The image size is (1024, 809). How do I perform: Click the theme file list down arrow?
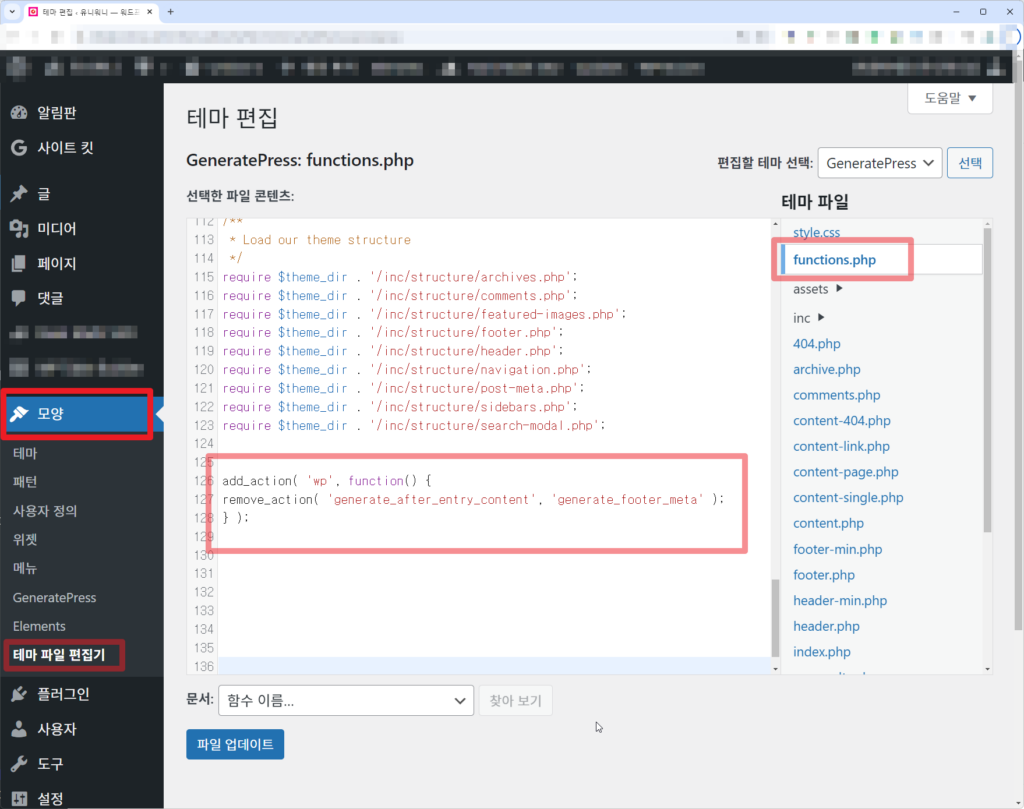(x=987, y=669)
